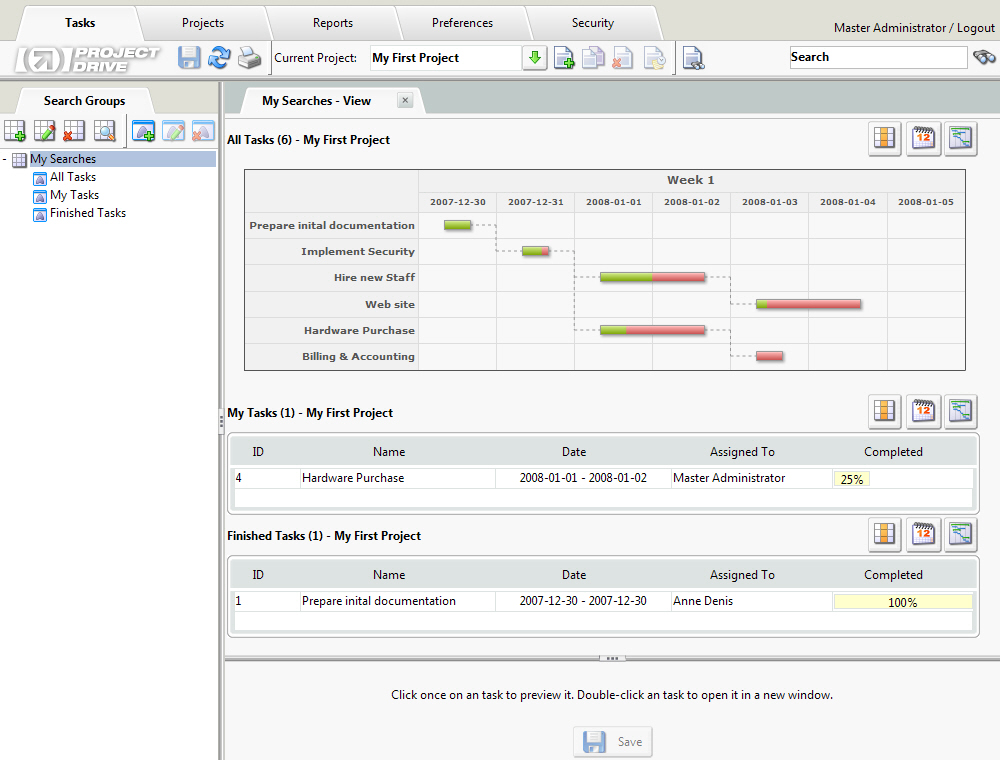
Task: Switch Finished Tasks section to table view
Action: pos(885,534)
